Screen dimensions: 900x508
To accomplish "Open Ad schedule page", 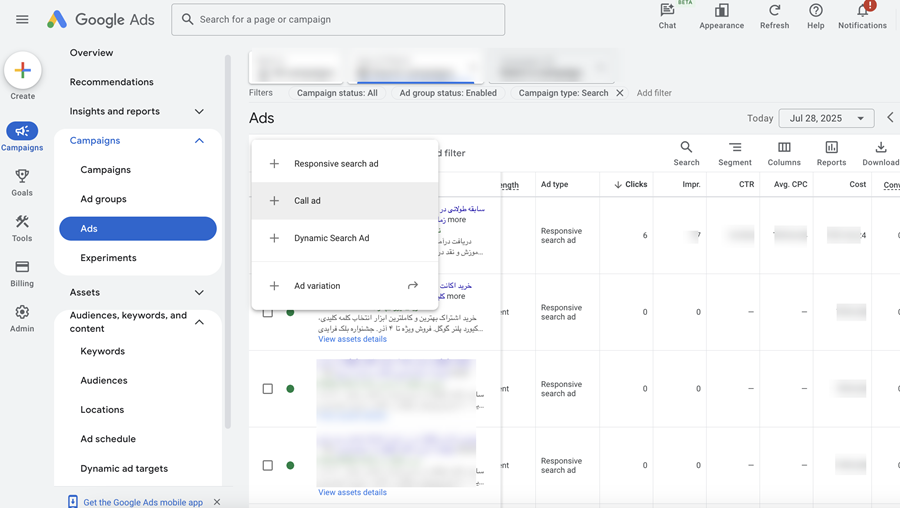I will [108, 439].
